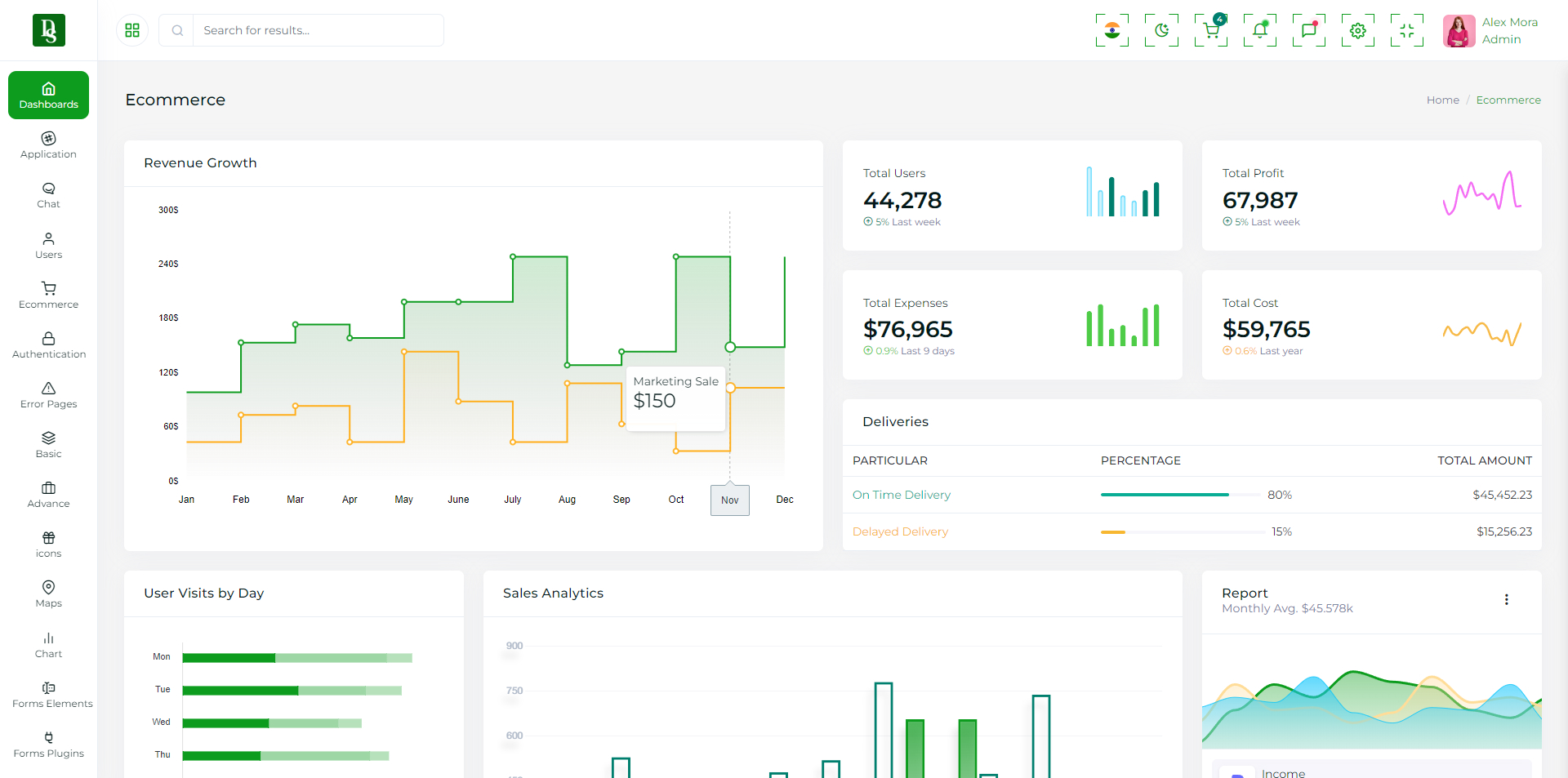This screenshot has width=1568, height=778.
Task: Open Forms Plugins in the sidebar
Action: (x=49, y=744)
